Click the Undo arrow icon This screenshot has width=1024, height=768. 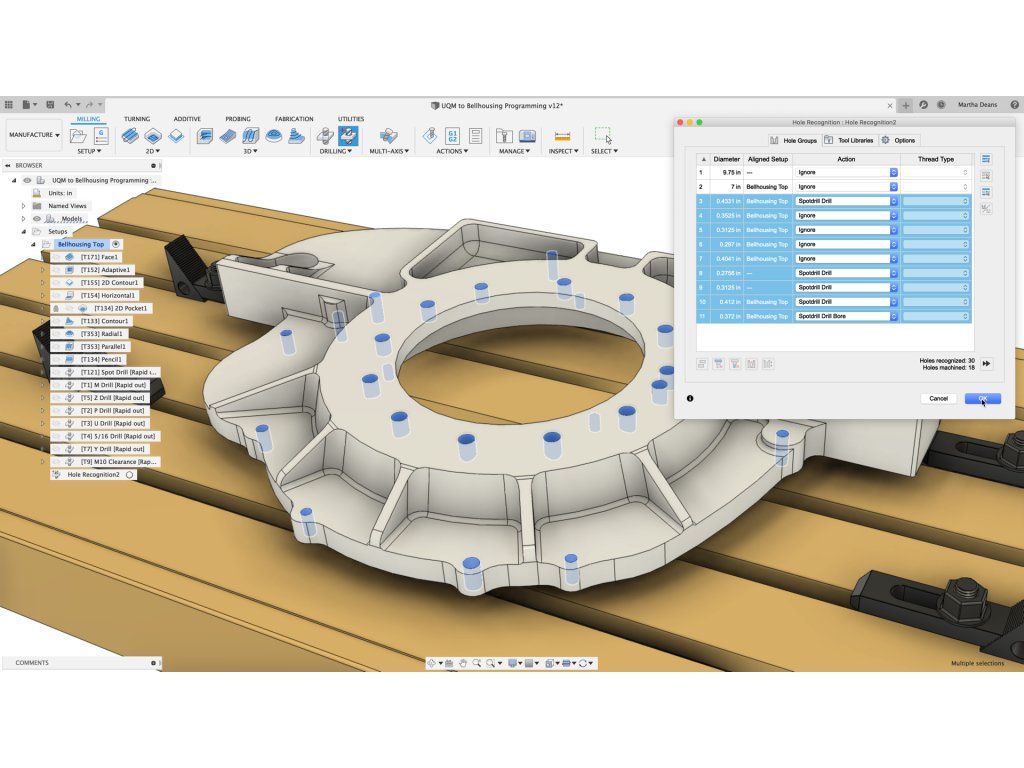pyautogui.click(x=68, y=104)
